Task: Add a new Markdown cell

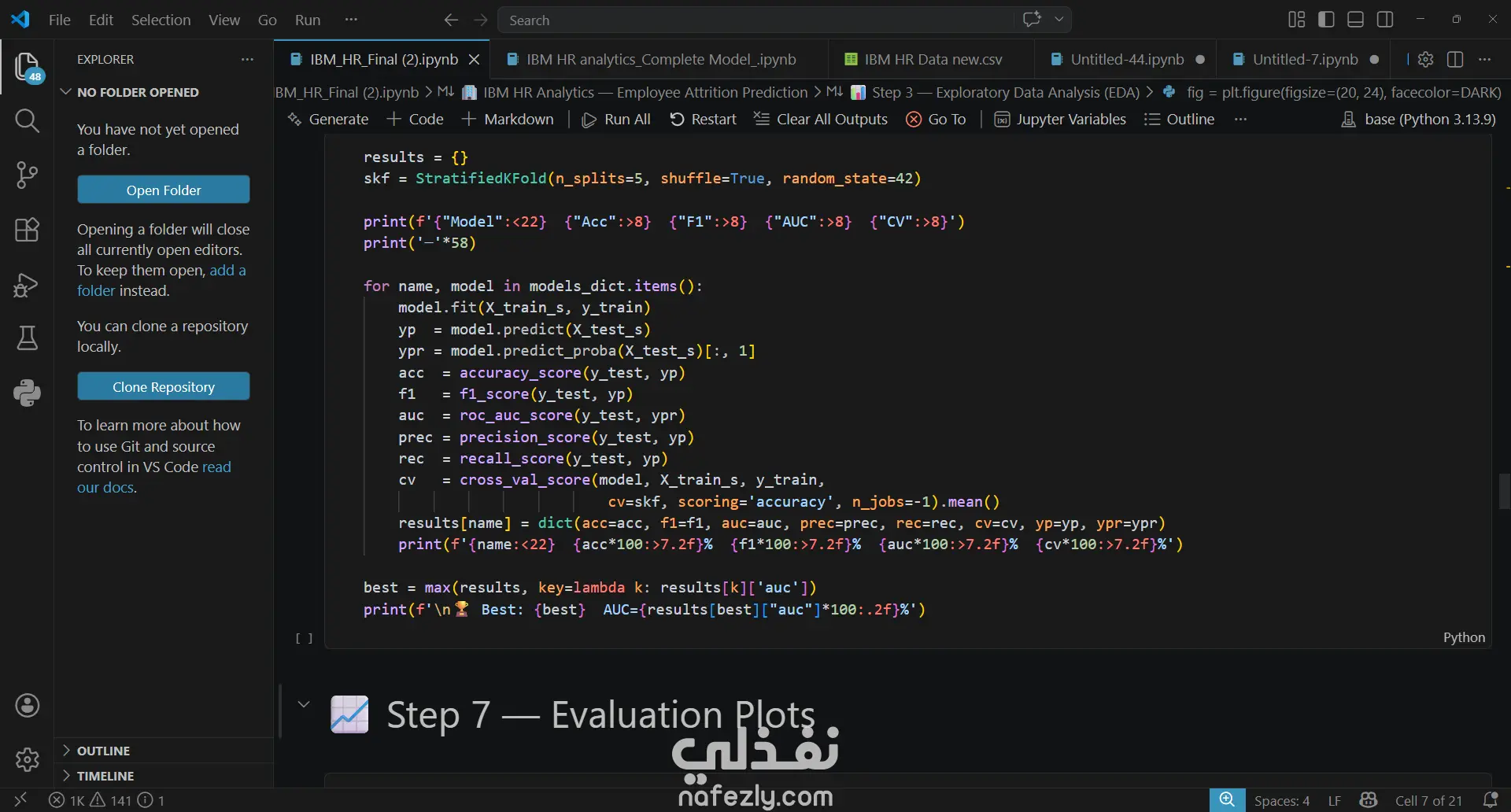Action: pyautogui.click(x=508, y=119)
